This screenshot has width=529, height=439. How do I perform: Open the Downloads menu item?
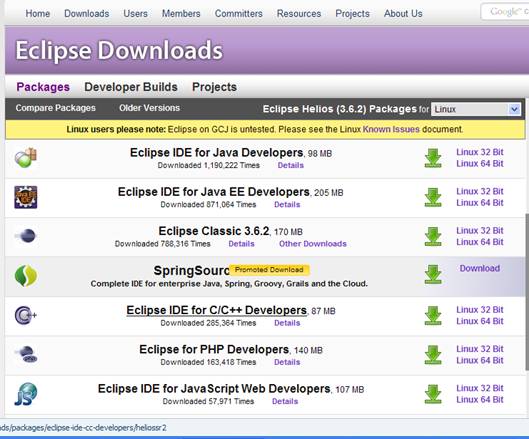point(87,13)
